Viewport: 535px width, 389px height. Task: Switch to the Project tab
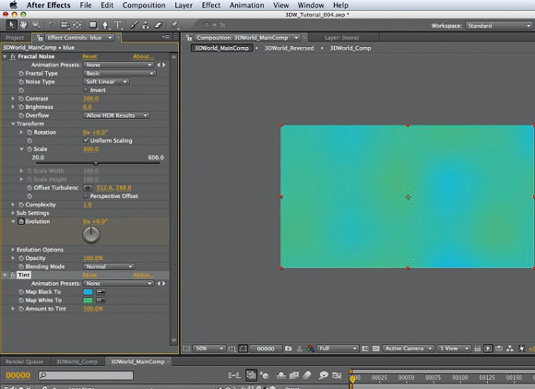(x=15, y=38)
